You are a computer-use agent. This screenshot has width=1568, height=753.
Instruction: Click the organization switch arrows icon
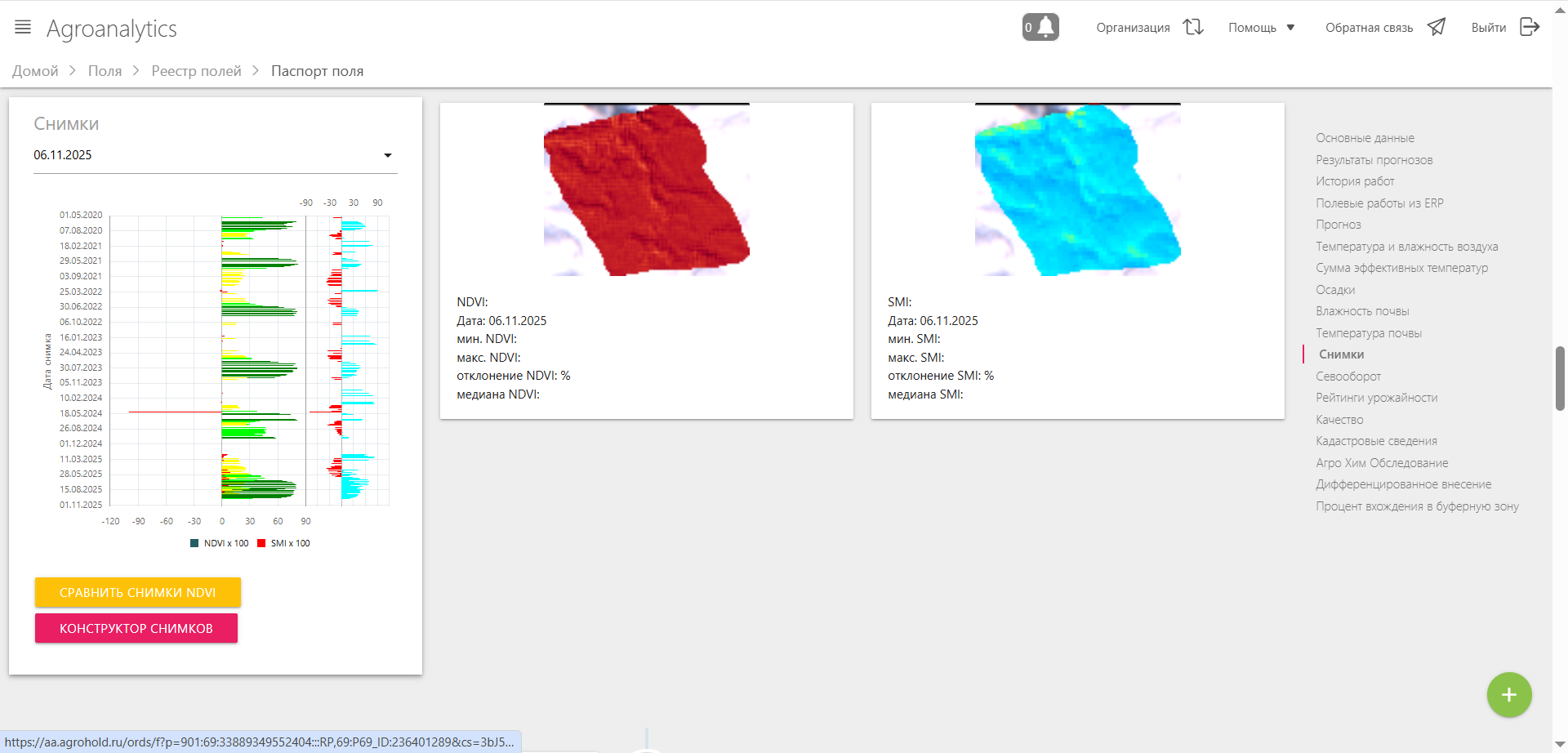click(x=1193, y=27)
